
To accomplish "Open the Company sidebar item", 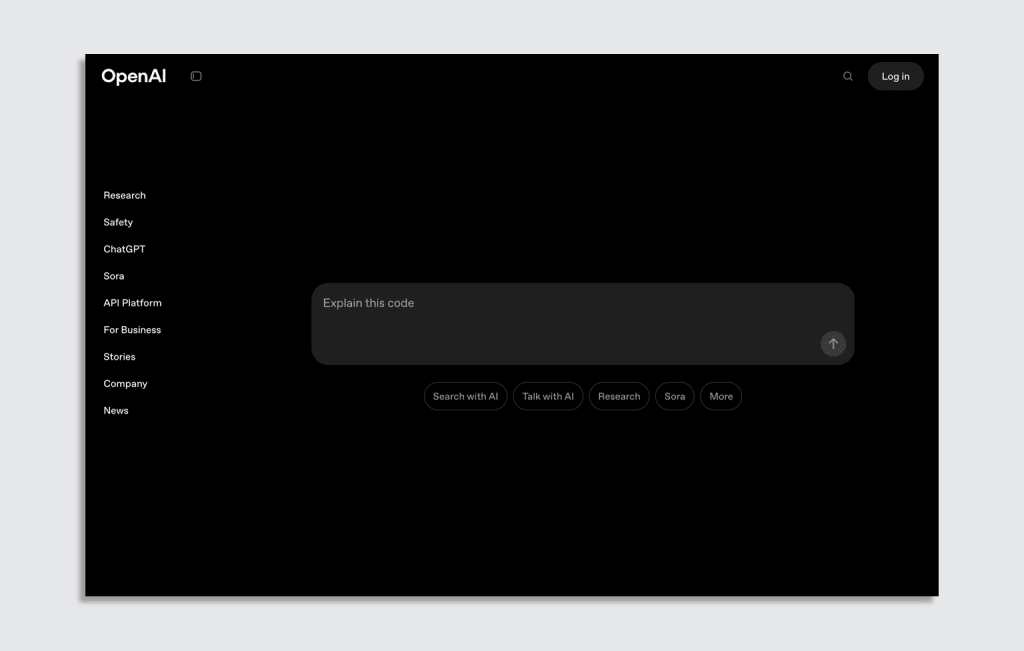I will [125, 384].
